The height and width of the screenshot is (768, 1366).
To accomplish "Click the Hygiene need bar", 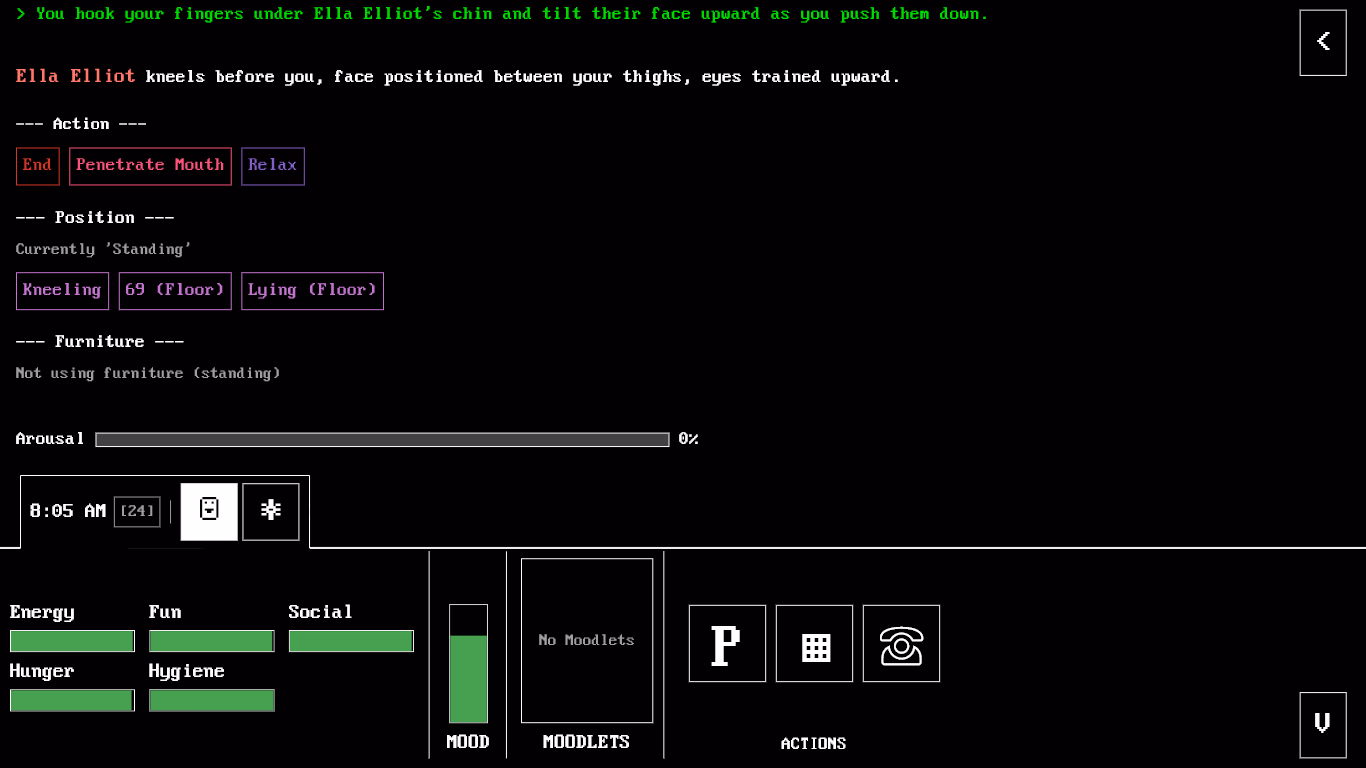I will (x=211, y=700).
